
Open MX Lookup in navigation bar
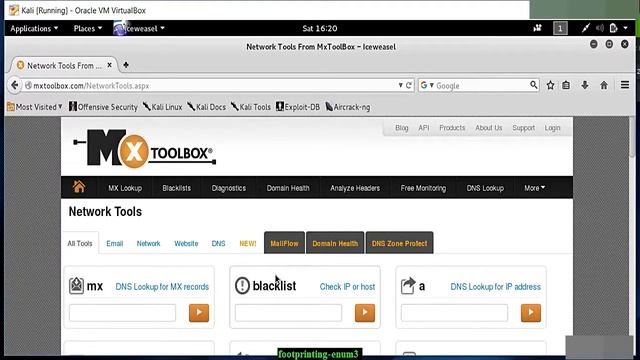[125, 188]
